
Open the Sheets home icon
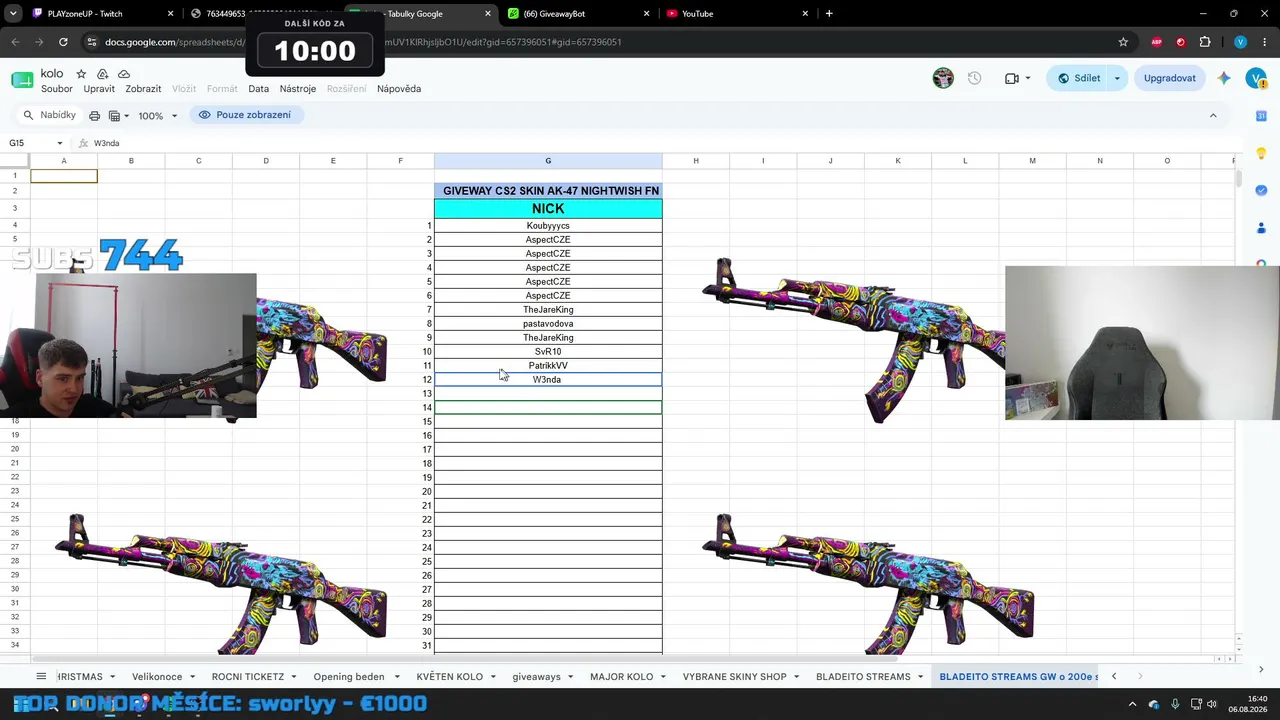(x=22, y=80)
